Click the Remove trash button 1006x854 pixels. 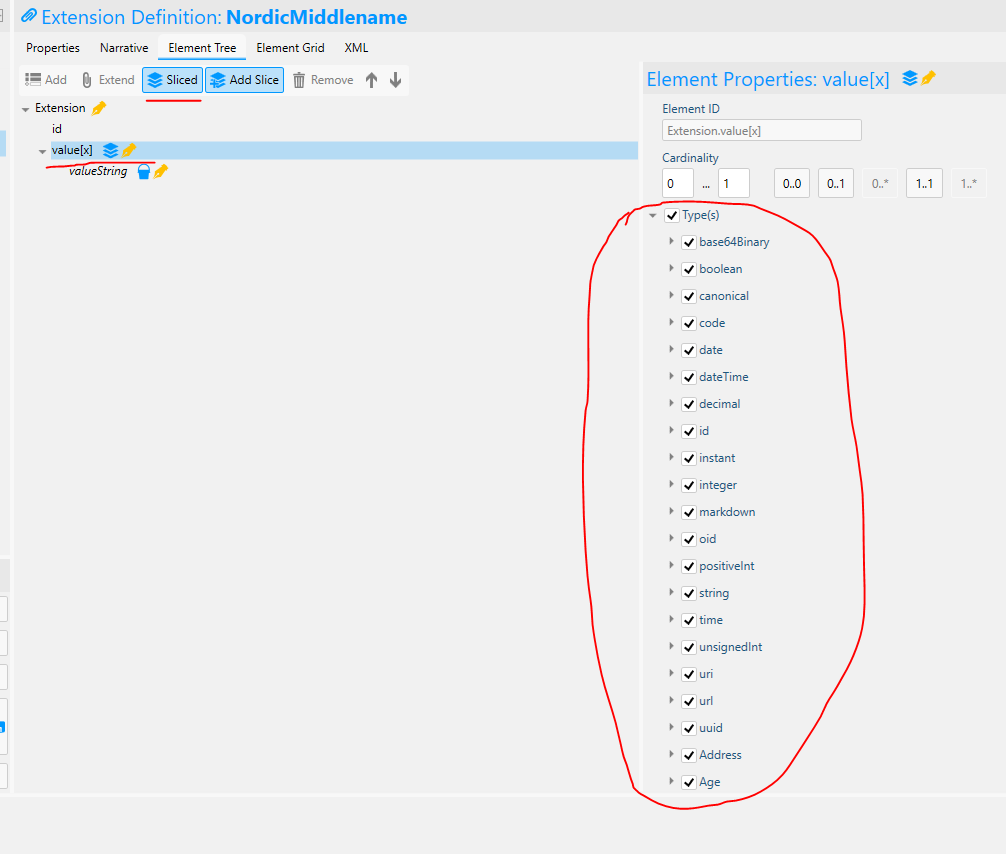[x=323, y=80]
